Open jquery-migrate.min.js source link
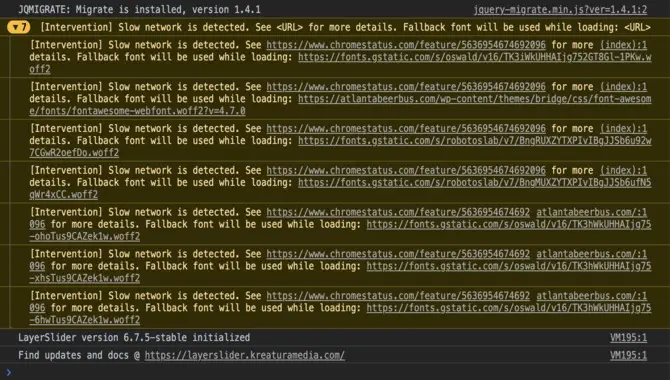This screenshot has height=380, width=670. tap(560, 9)
